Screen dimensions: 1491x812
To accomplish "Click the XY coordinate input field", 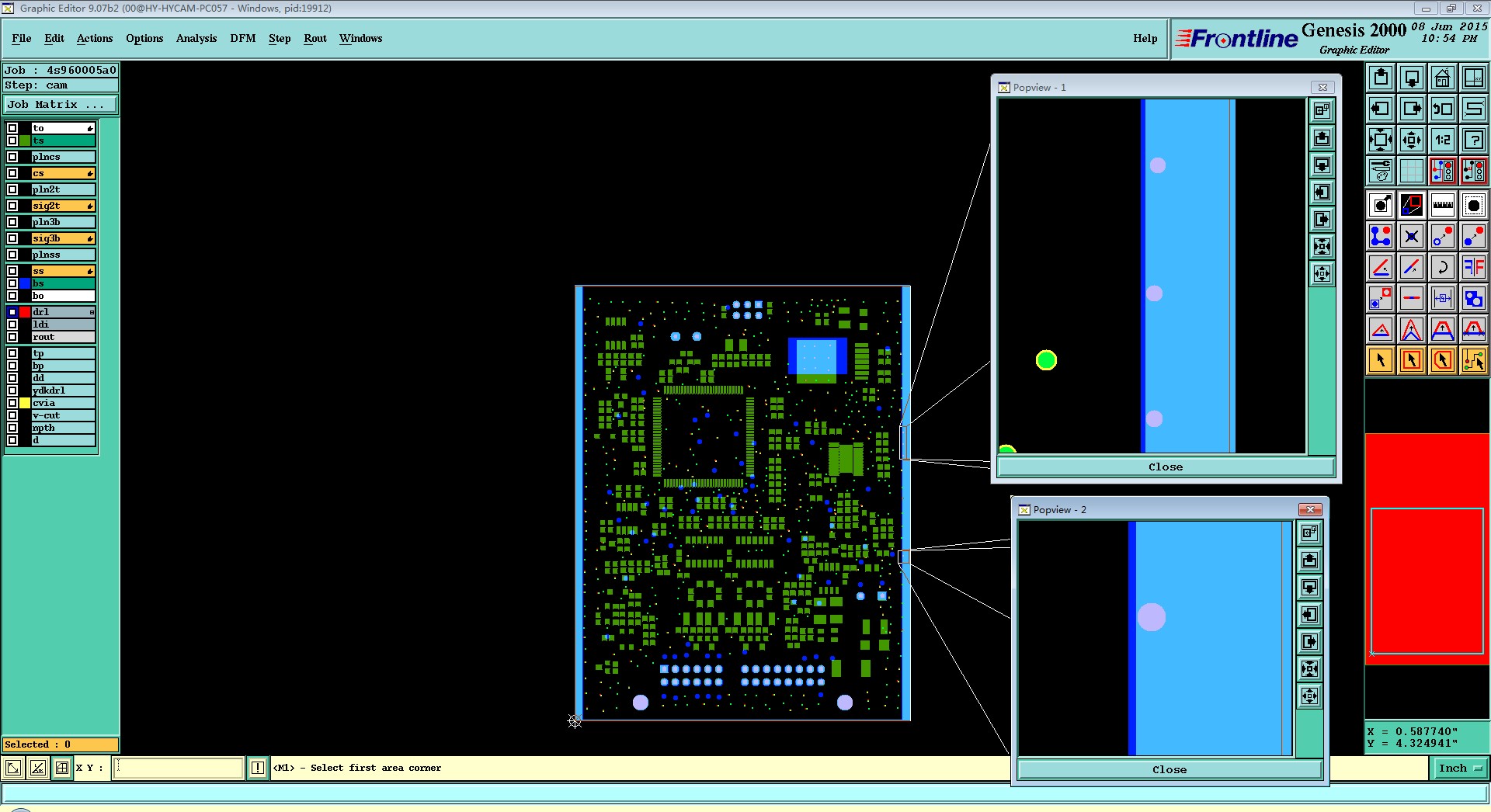I will click(179, 768).
